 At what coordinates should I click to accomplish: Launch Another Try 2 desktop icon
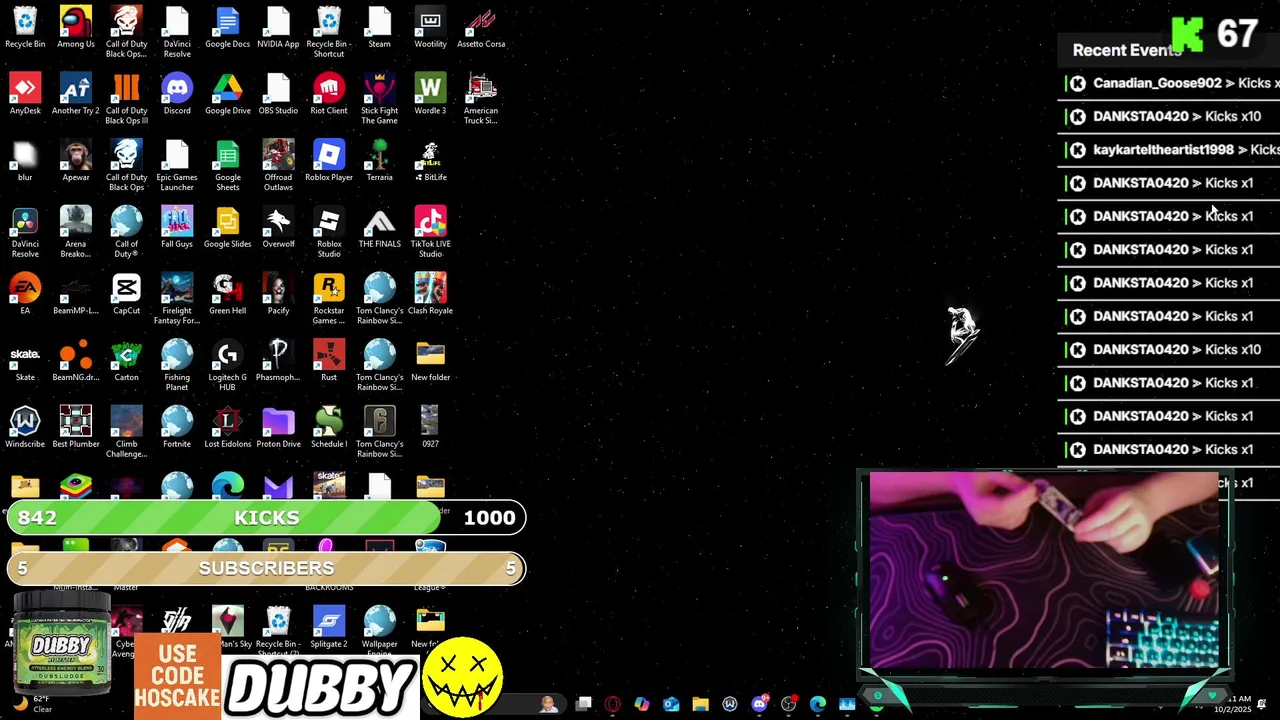pyautogui.click(x=76, y=95)
